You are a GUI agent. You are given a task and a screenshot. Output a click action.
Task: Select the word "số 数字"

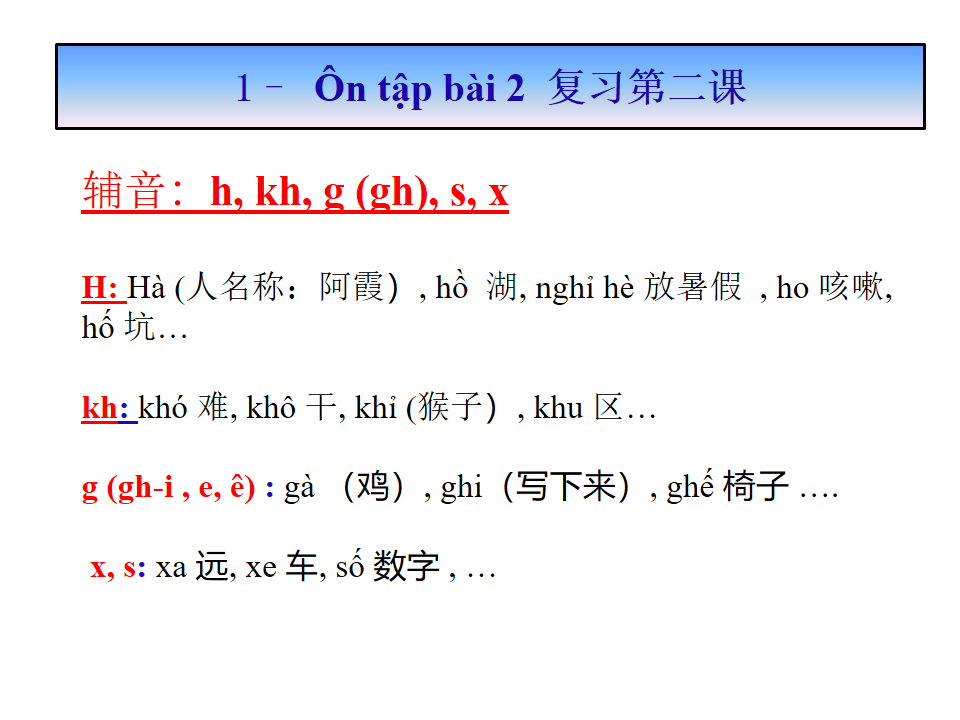pyautogui.click(x=387, y=568)
